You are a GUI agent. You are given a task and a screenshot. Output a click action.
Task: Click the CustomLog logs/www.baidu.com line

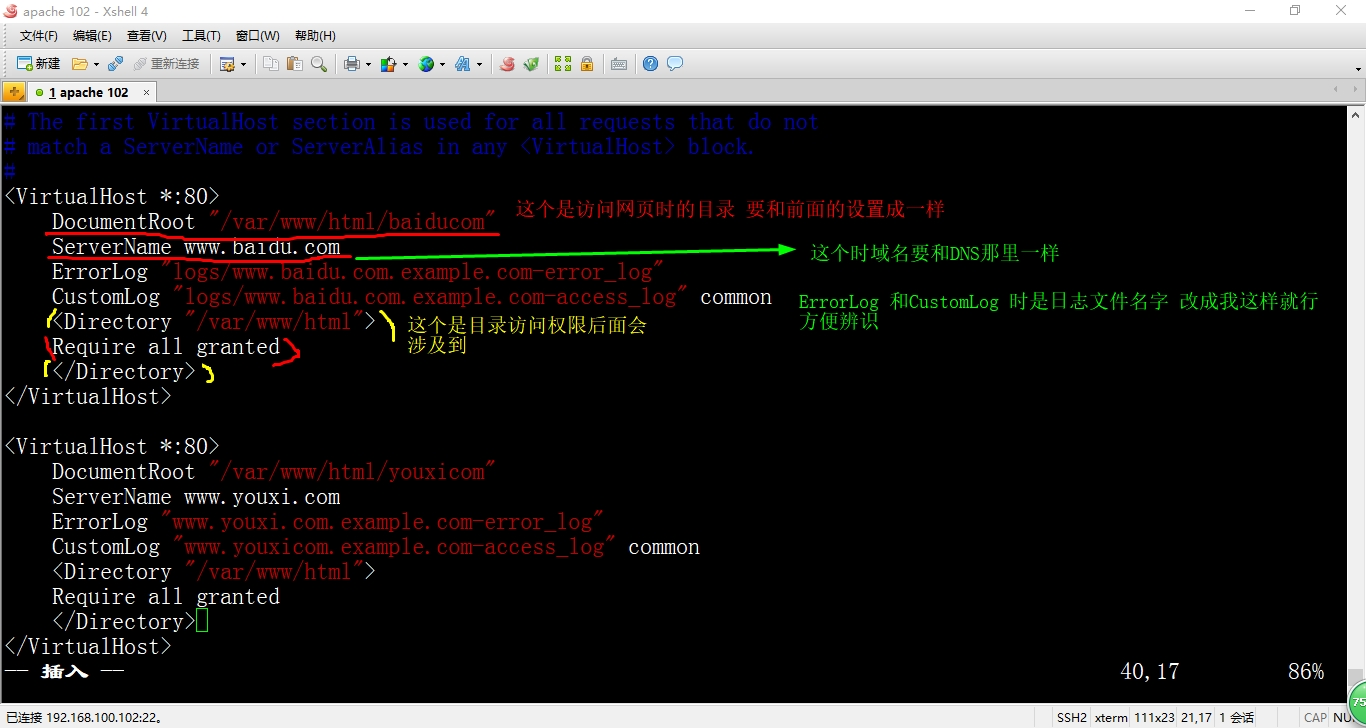point(412,297)
